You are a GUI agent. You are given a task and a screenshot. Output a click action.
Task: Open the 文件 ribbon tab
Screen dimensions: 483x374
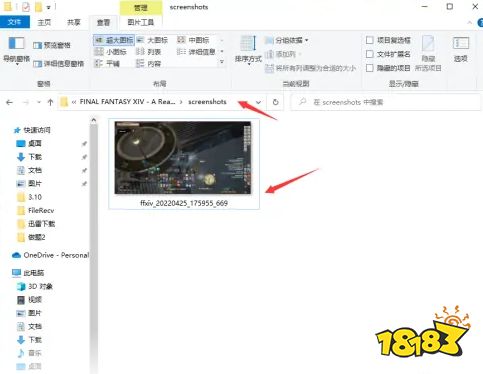tap(15, 22)
